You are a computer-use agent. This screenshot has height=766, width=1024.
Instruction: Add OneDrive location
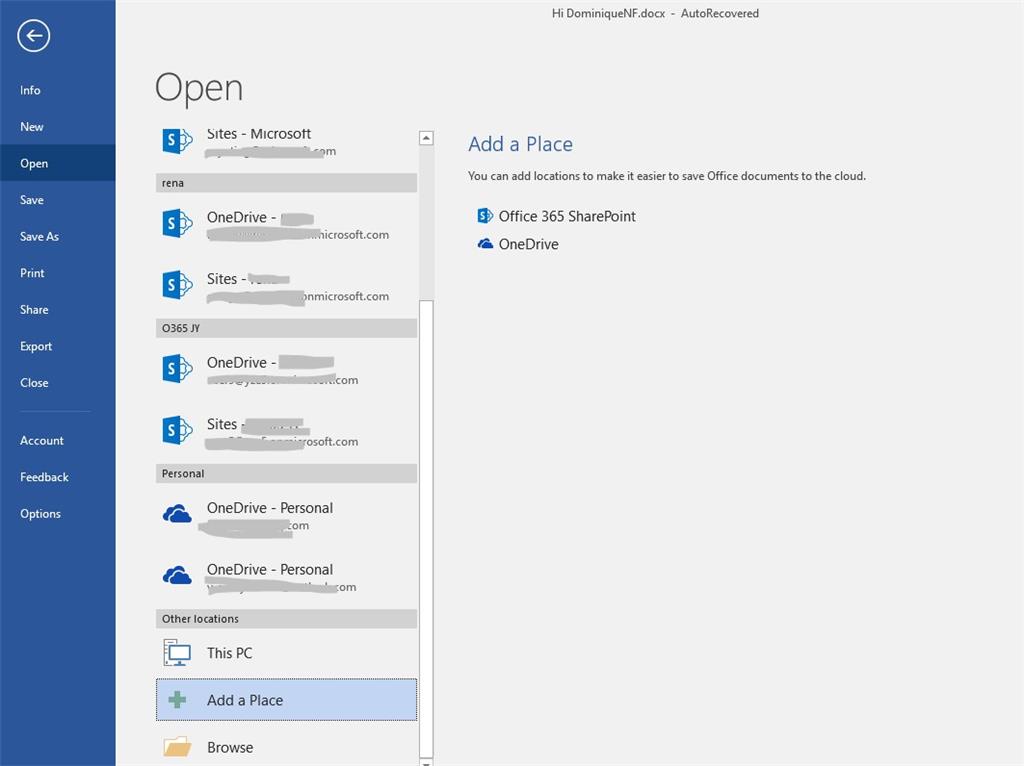pyautogui.click(x=518, y=244)
